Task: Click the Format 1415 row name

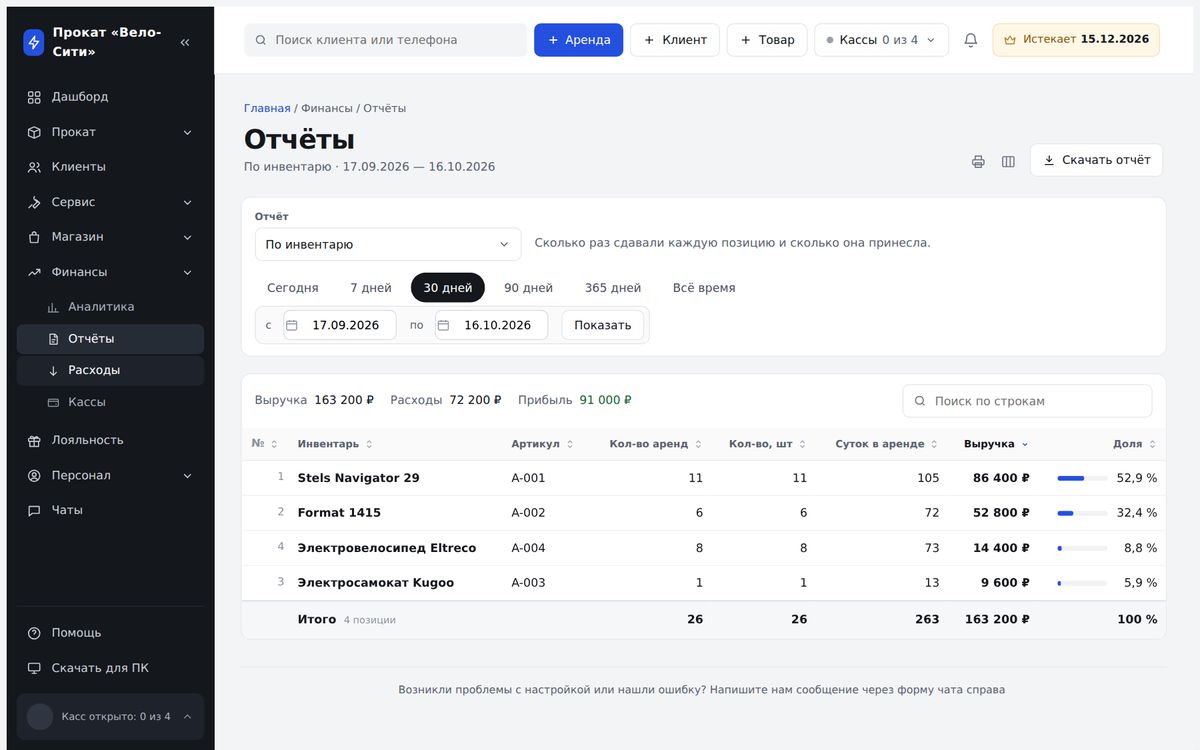Action: 339,513
